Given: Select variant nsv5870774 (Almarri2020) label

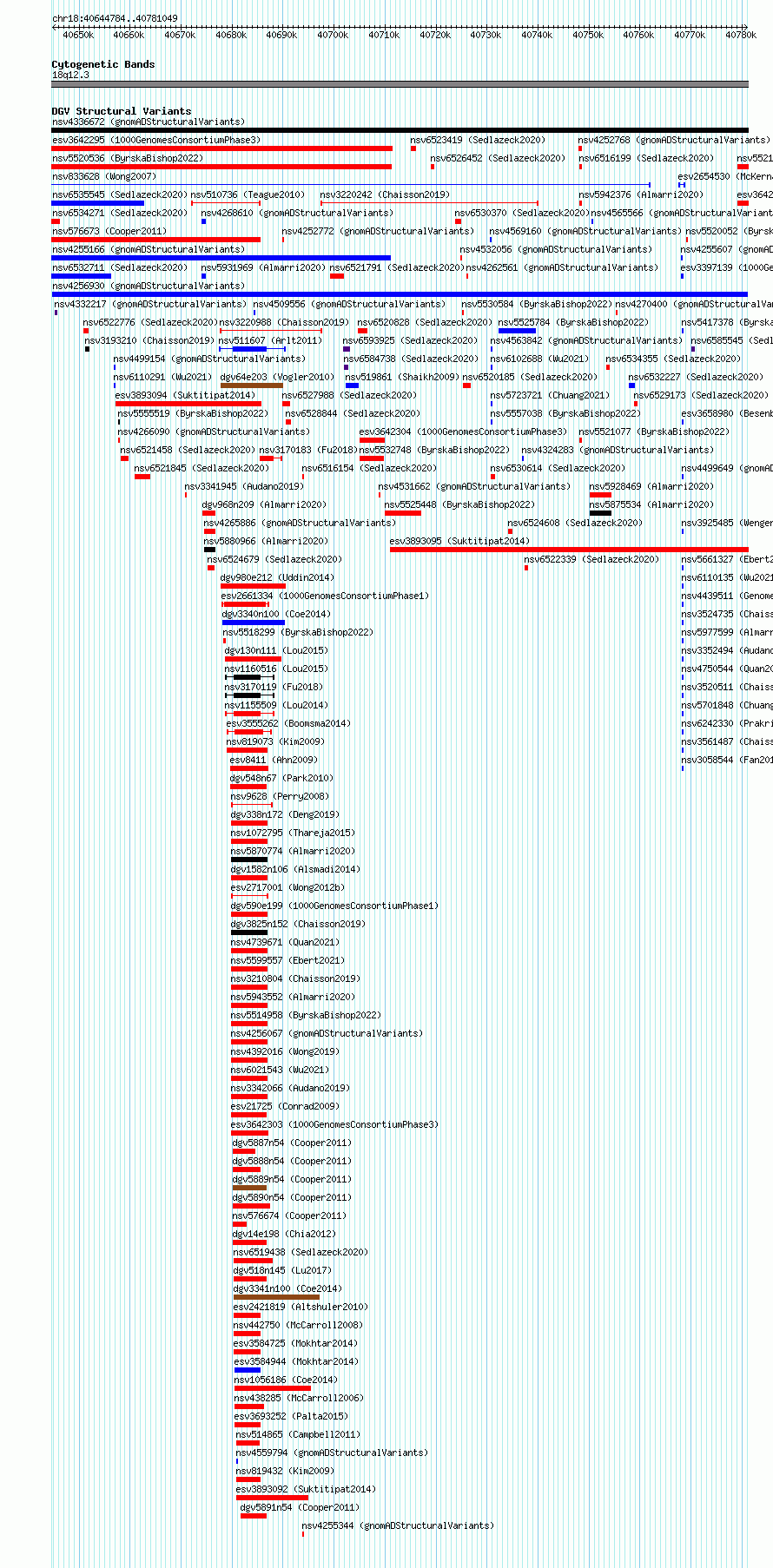Looking at the screenshot, I should click(x=293, y=851).
